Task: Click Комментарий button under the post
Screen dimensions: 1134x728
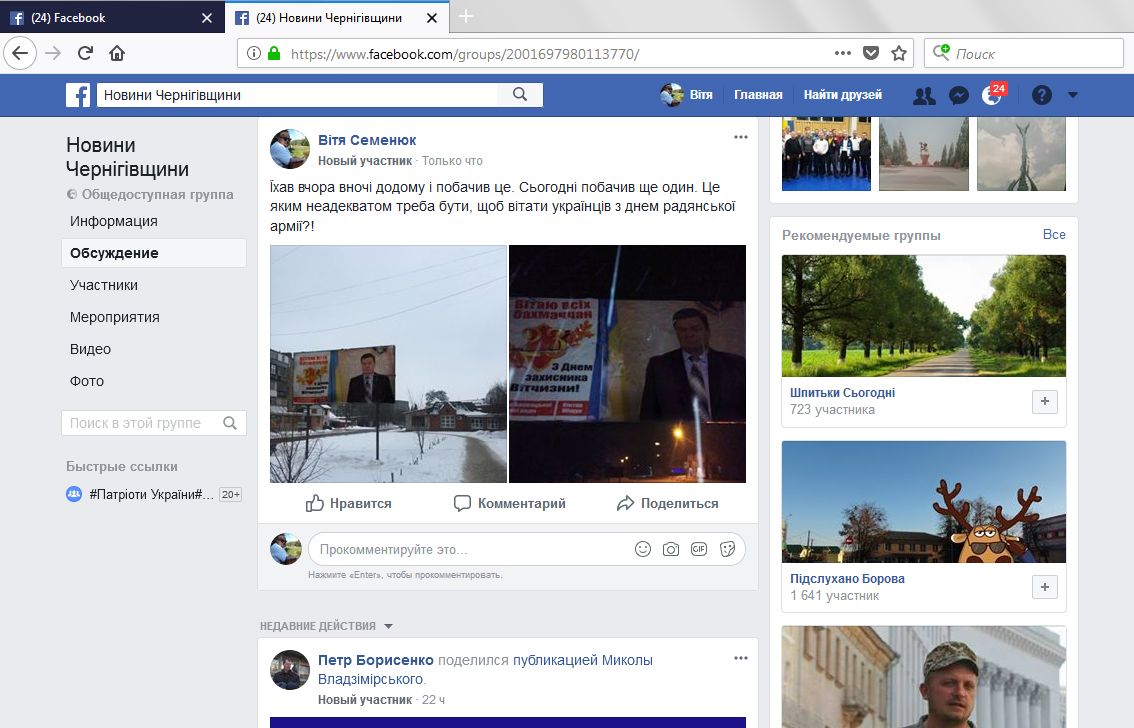Action: [x=510, y=503]
